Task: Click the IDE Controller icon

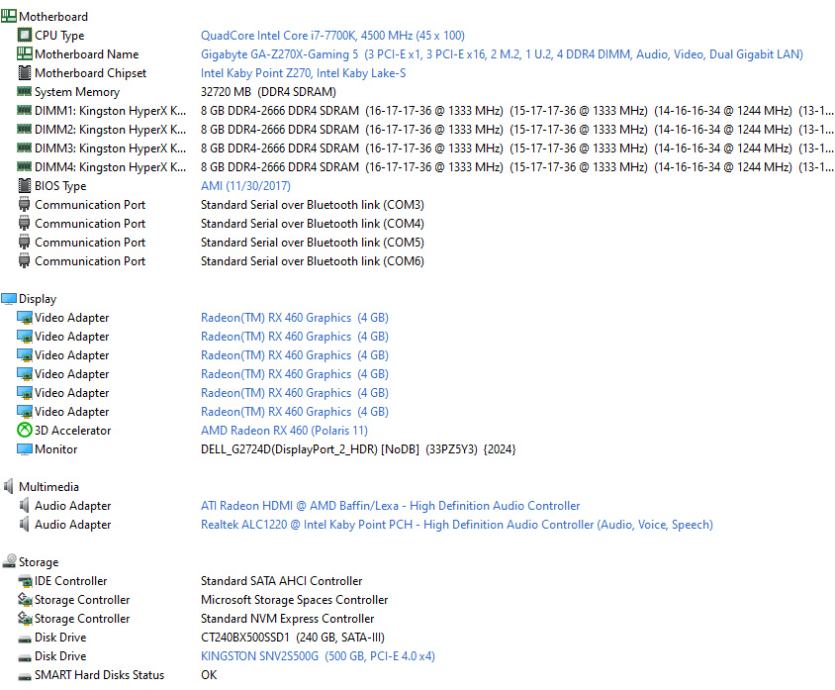Action: [x=24, y=581]
